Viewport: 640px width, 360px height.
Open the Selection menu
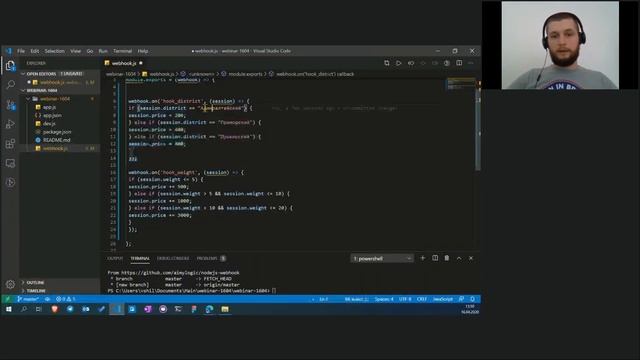pyautogui.click(x=55, y=51)
